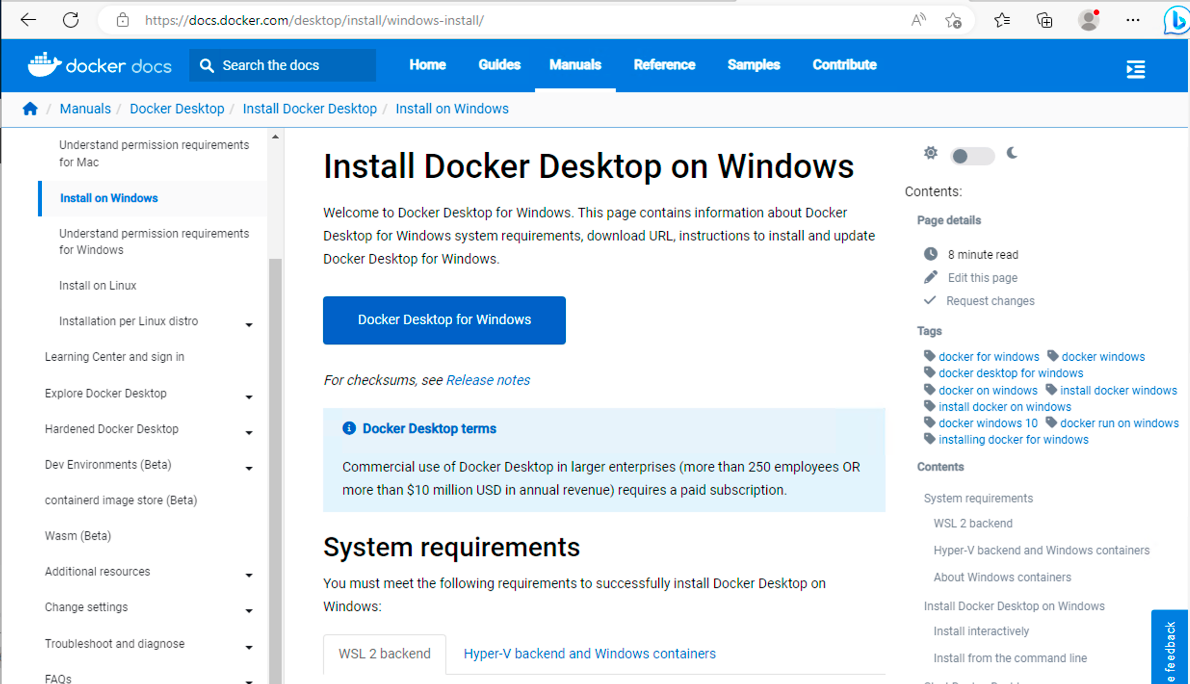Click the info icon beside Docker Desktop terms
Viewport: 1190px width, 684px height.
pos(349,428)
